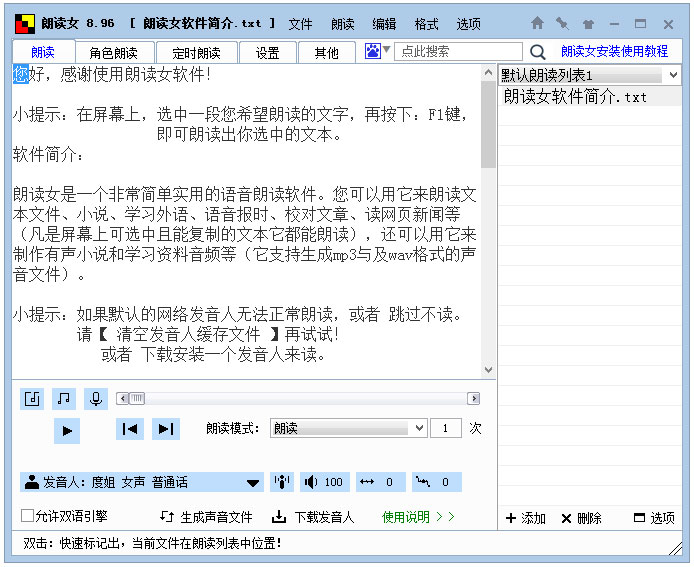Click the pitch curve control
This screenshot has height=567, width=694.
[437, 482]
